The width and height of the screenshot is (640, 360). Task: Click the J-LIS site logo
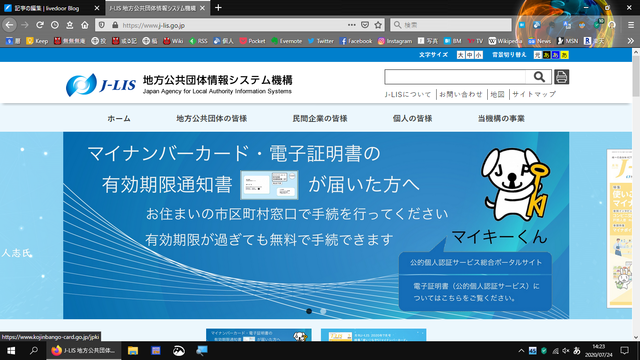[x=179, y=85]
